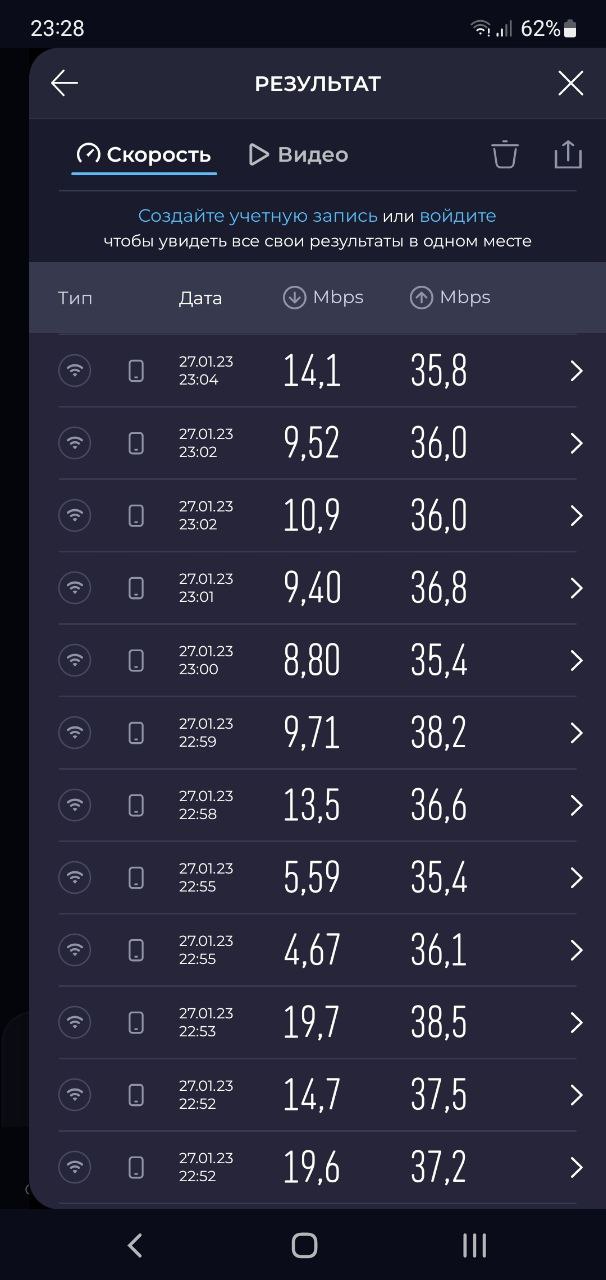
Task: Tap the войдите link
Action: click(x=457, y=216)
